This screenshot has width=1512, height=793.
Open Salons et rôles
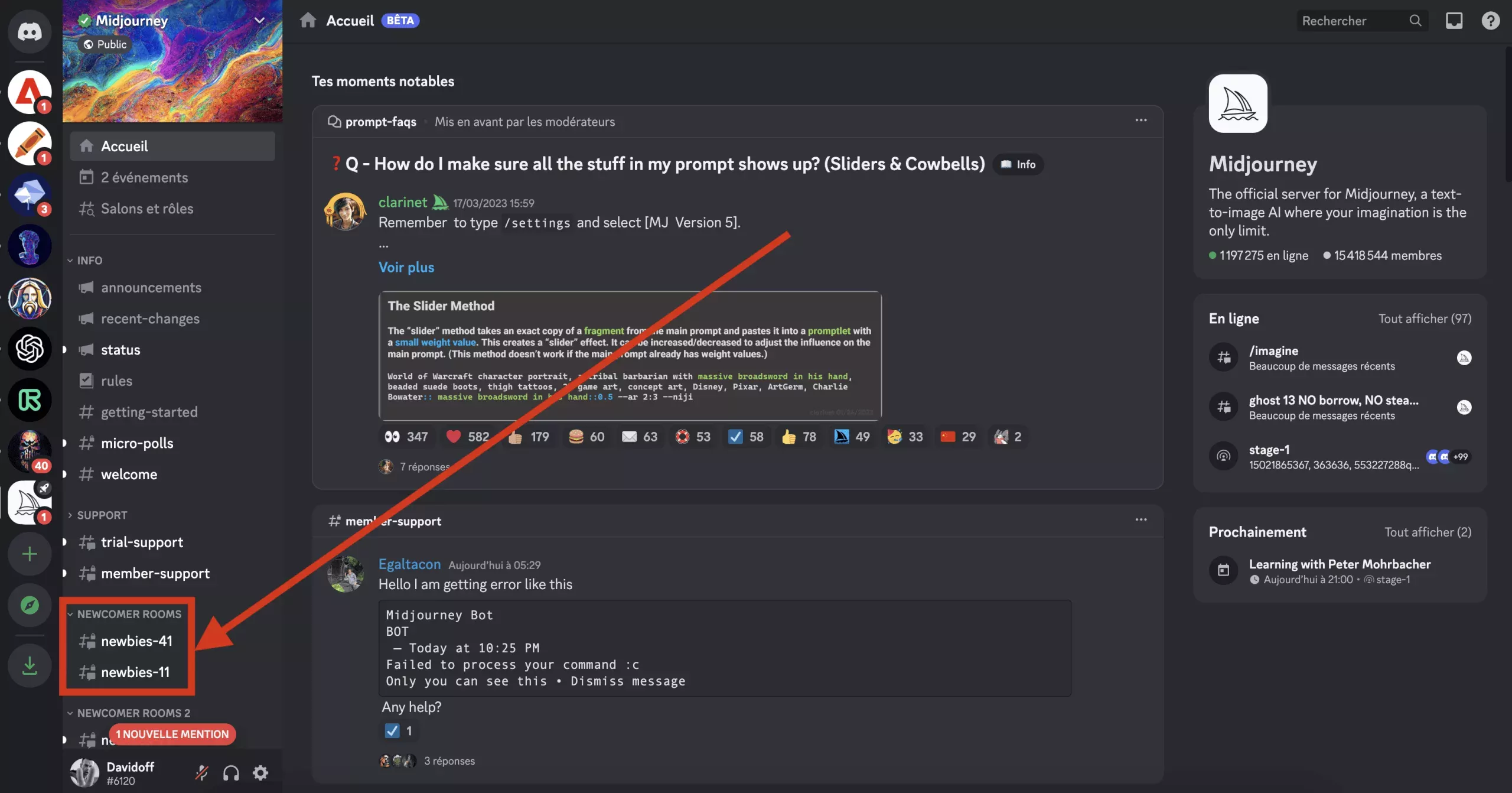click(x=172, y=209)
